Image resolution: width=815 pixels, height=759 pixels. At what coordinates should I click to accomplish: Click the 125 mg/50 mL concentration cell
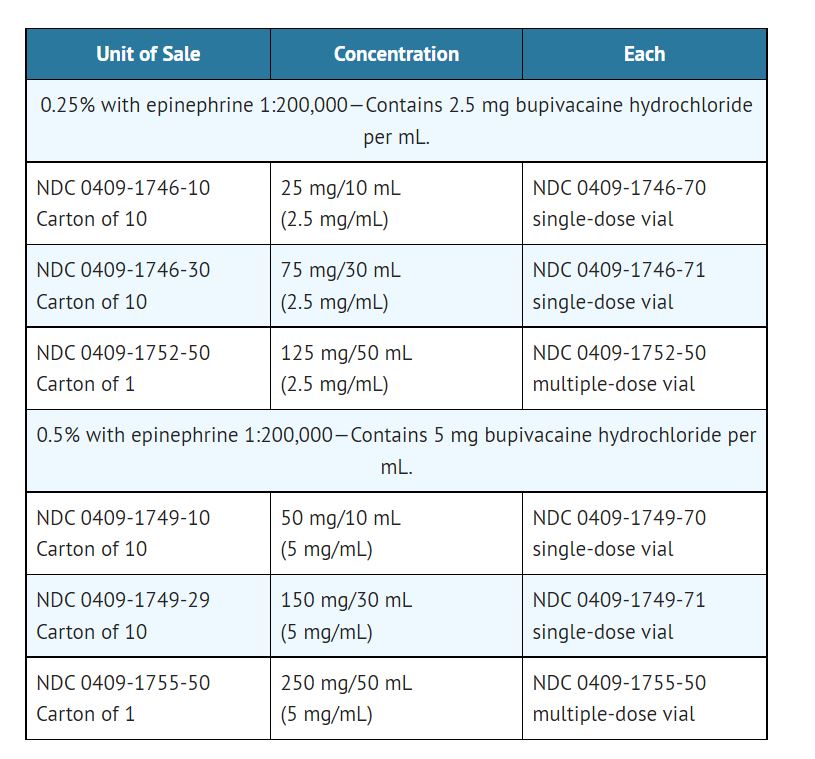(x=396, y=368)
